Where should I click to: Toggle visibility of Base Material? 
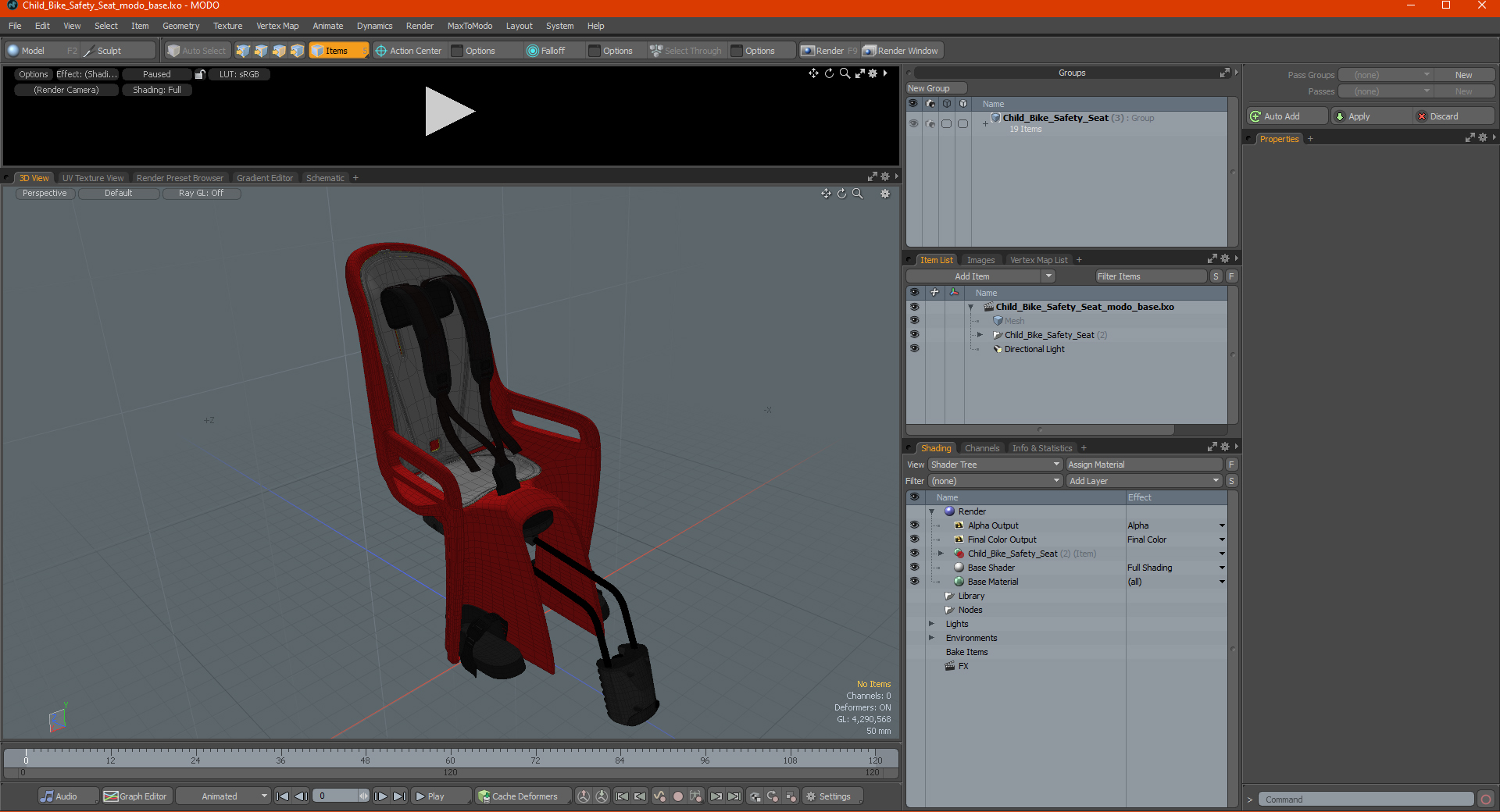(x=914, y=581)
